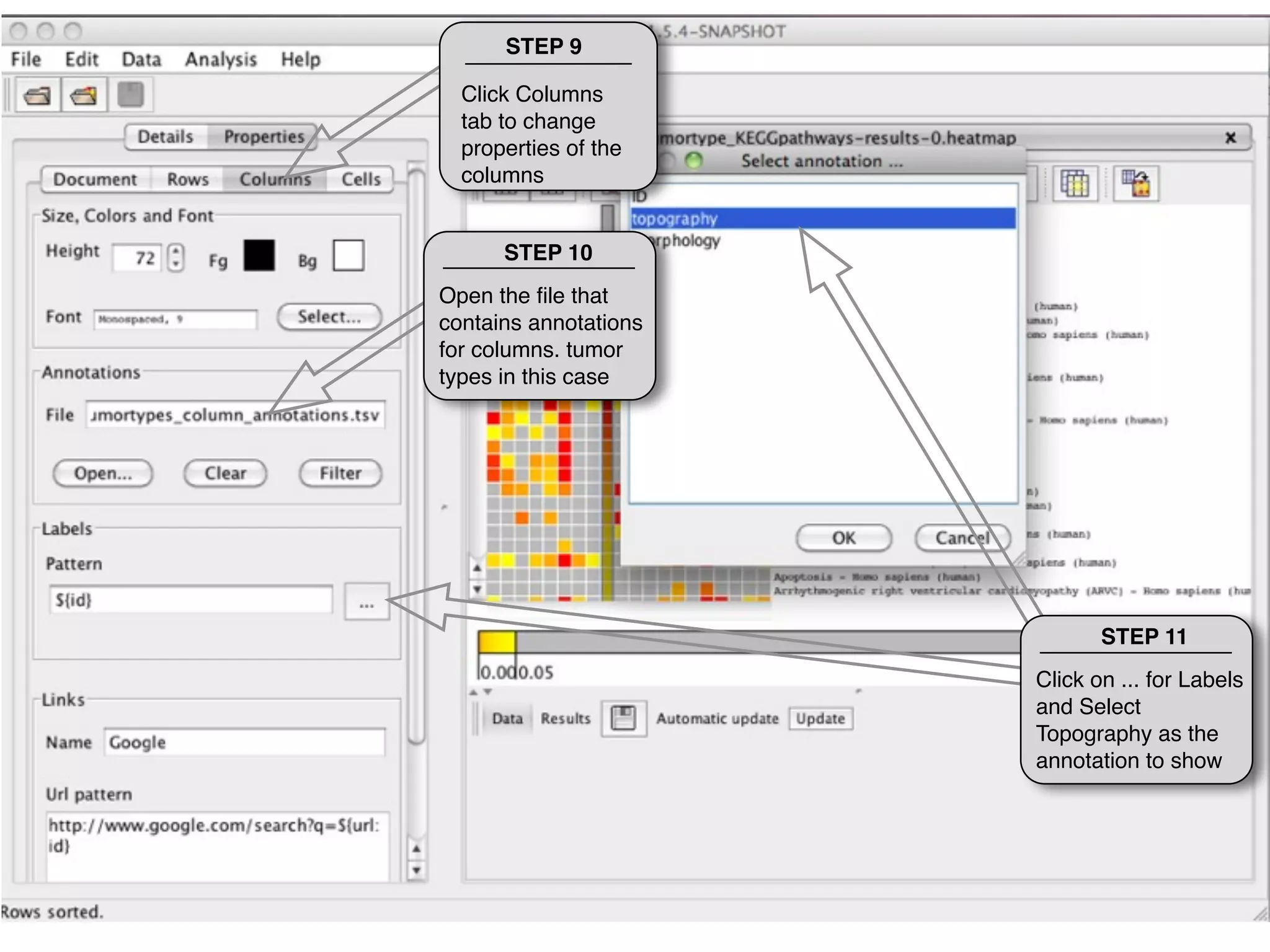This screenshot has height=952, width=1270.
Task: Click Cancel in Select annotation dialog
Action: tap(962, 538)
